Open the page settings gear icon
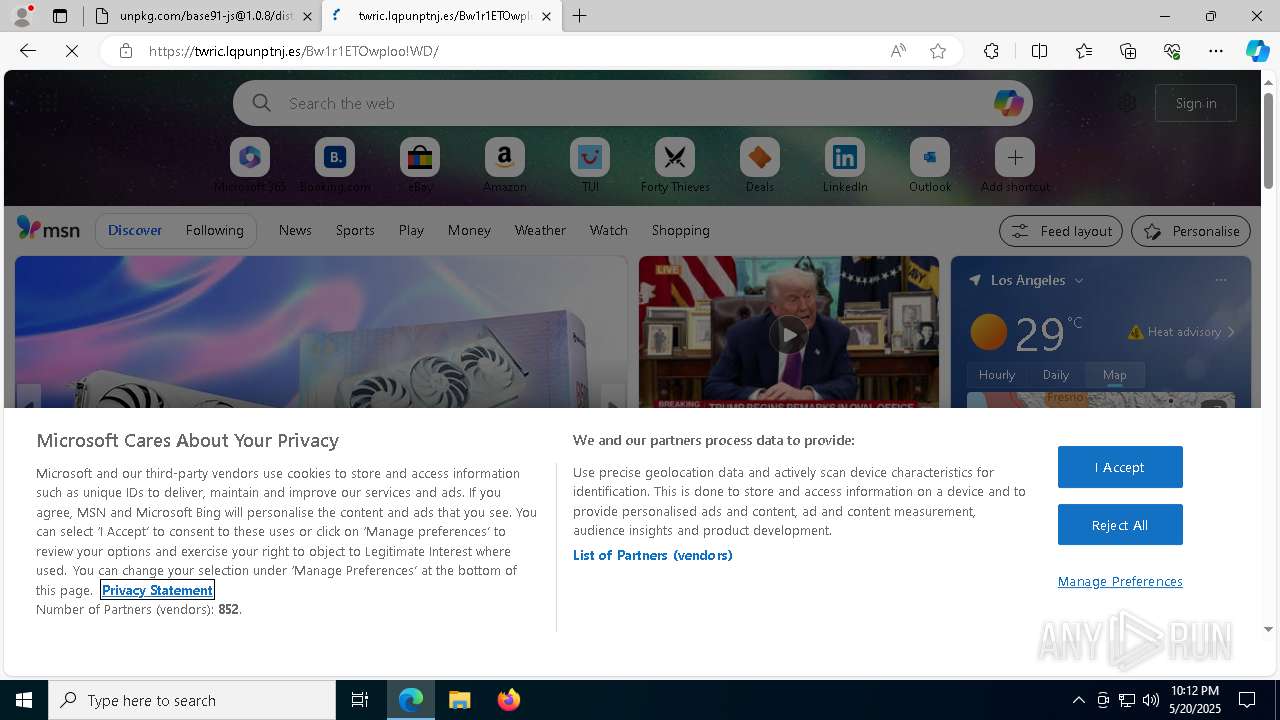Viewport: 1280px width, 720px height. pyautogui.click(x=1127, y=103)
